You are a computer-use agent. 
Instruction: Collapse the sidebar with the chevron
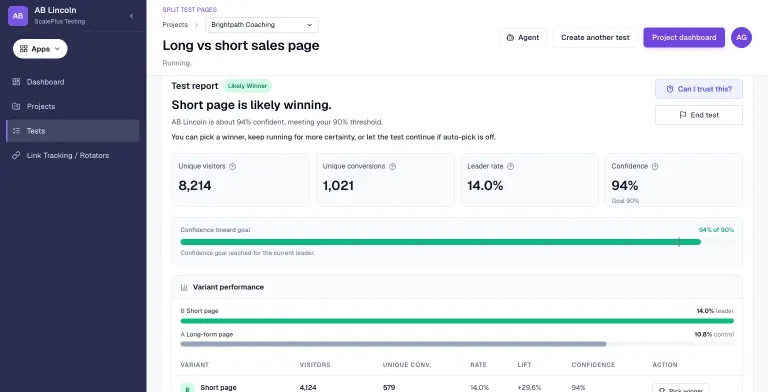[131, 16]
